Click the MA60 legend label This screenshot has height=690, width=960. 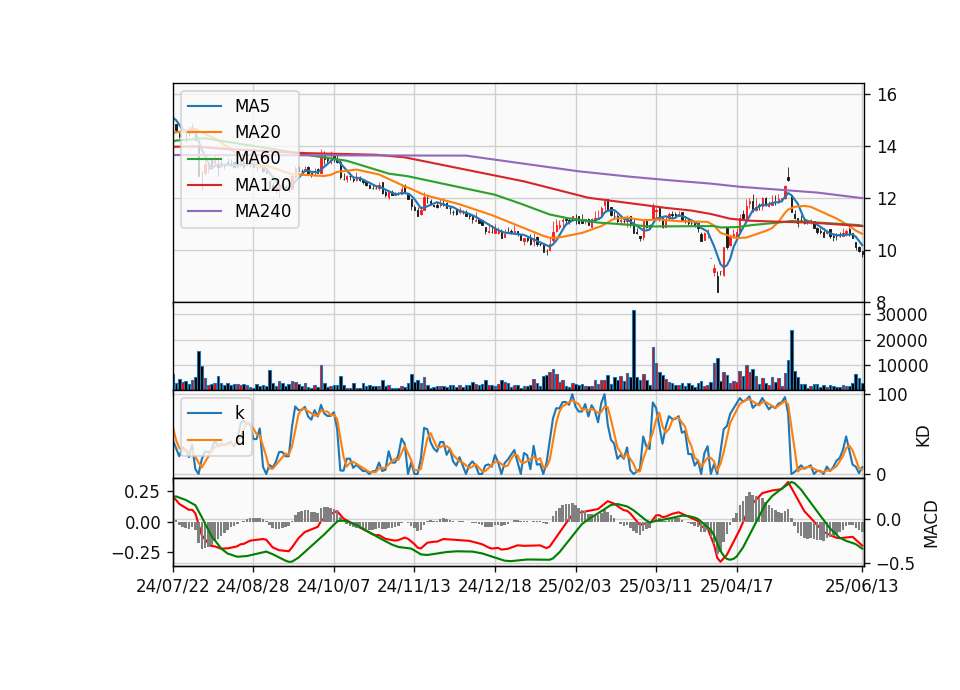click(x=257, y=159)
